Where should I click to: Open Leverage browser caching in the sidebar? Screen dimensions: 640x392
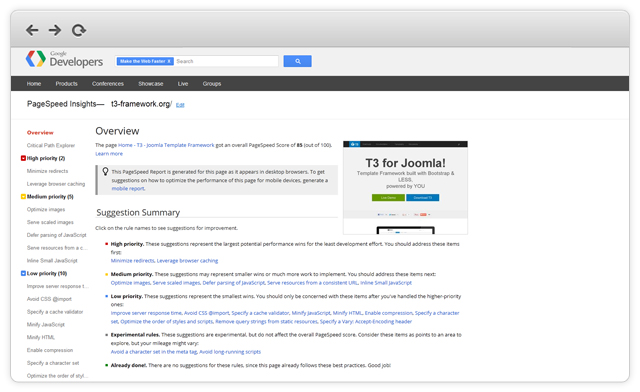(56, 184)
